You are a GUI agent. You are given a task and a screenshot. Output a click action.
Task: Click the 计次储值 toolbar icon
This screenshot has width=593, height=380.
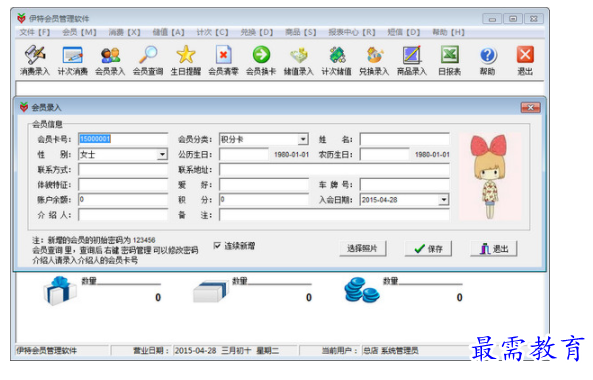(x=337, y=60)
